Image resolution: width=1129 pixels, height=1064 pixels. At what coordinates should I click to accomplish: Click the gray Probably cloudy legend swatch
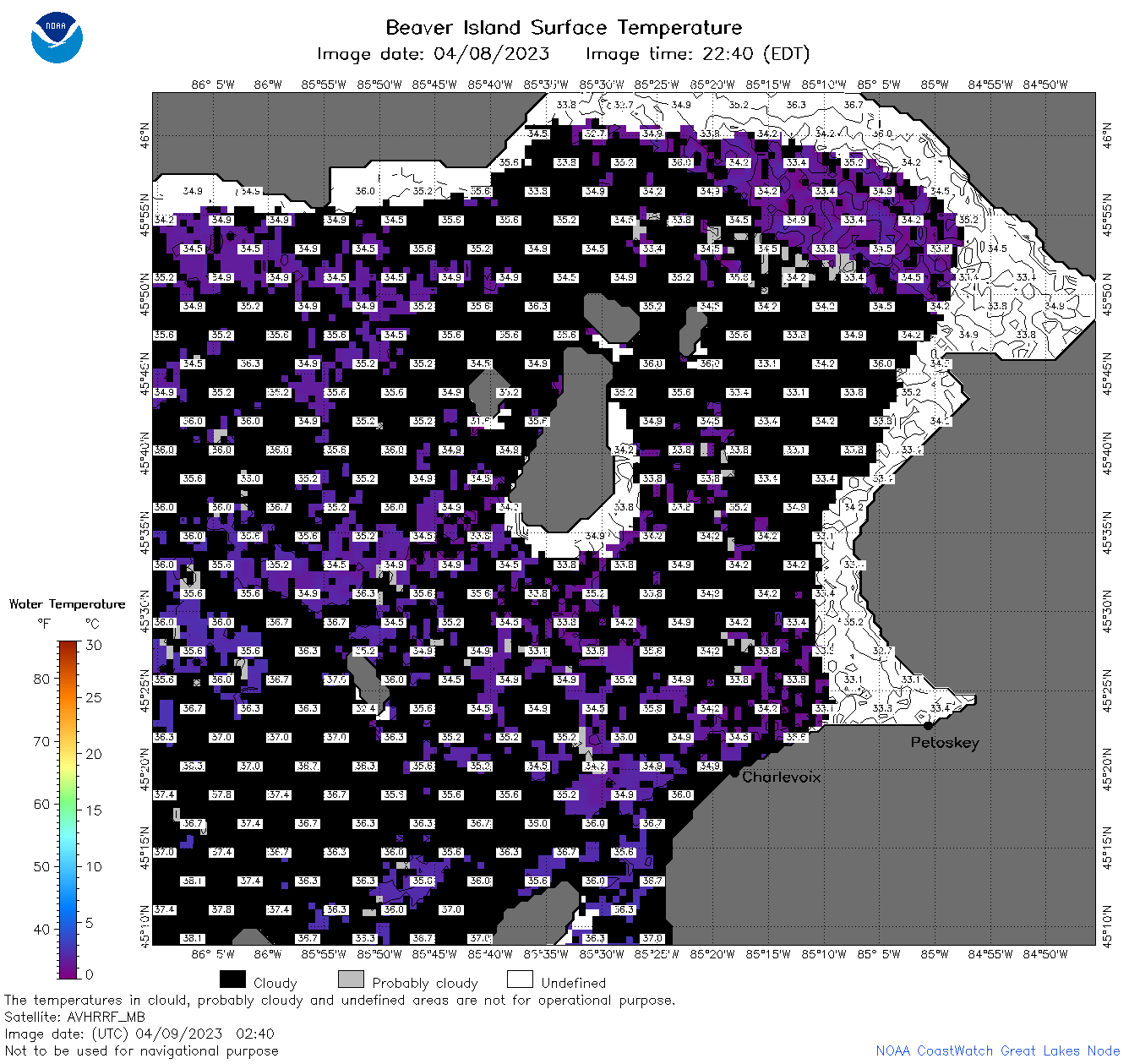click(x=351, y=979)
